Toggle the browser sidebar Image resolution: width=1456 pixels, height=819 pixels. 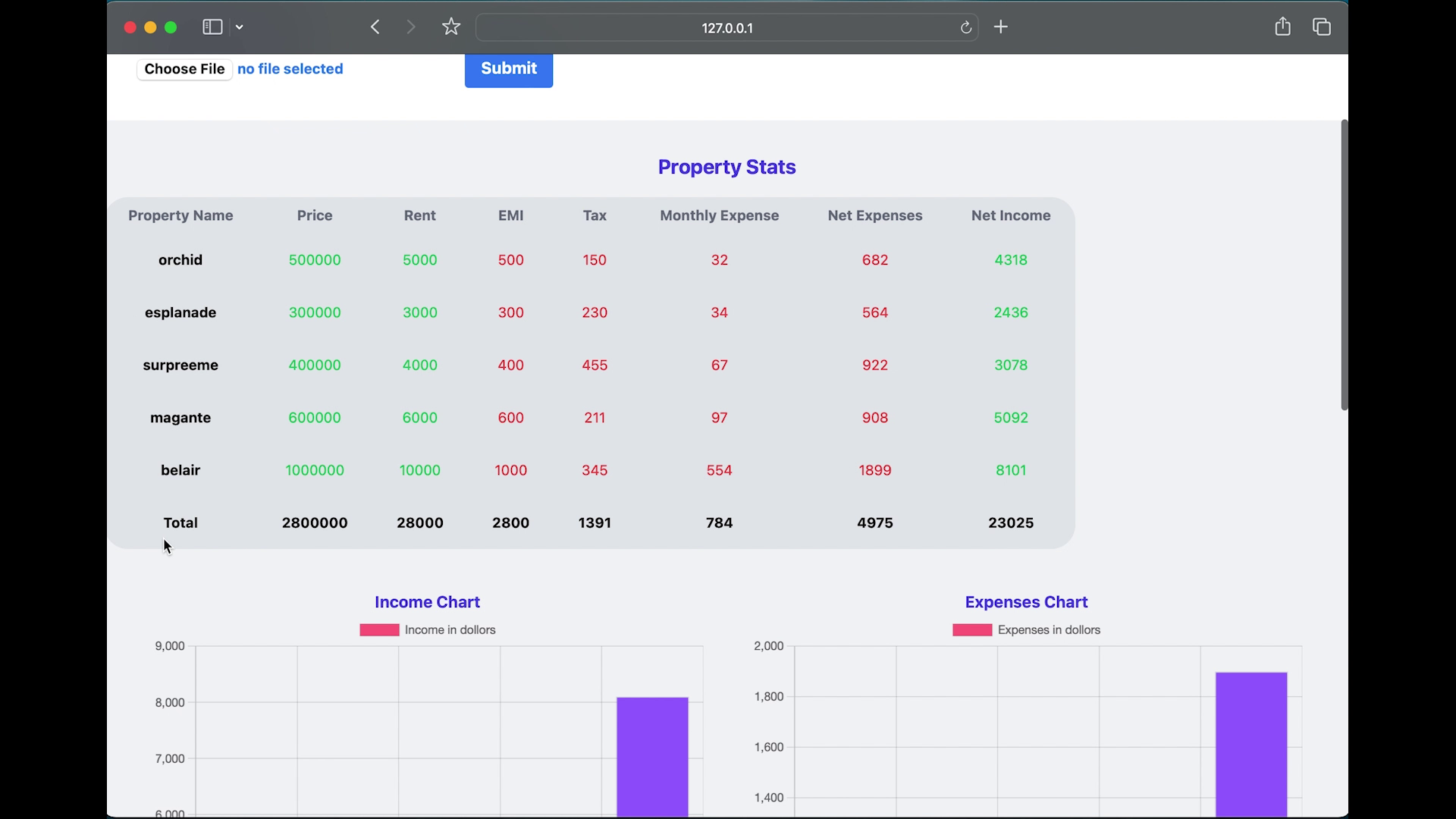(212, 27)
